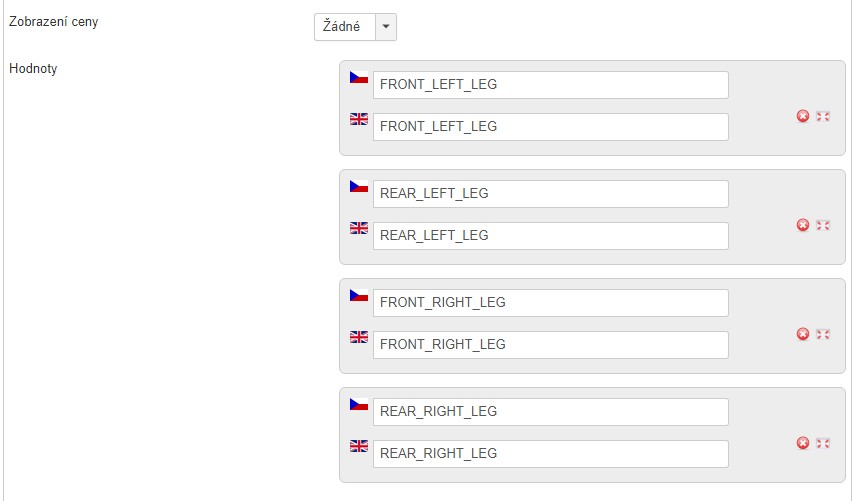Edit the Czech FRONT_RIGHT_LEG value field
Image resolution: width=864 pixels, height=501 pixels.
pos(550,303)
